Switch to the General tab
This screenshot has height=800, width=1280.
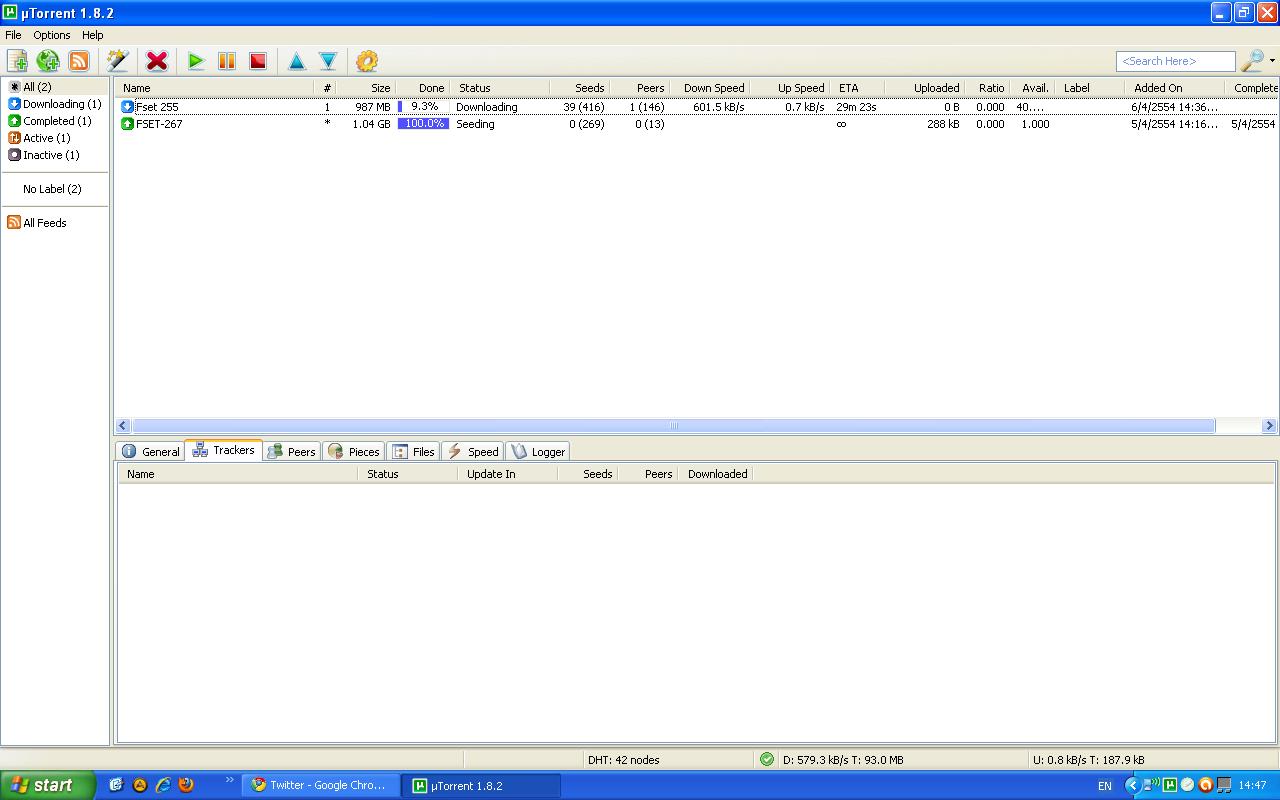[x=151, y=452]
